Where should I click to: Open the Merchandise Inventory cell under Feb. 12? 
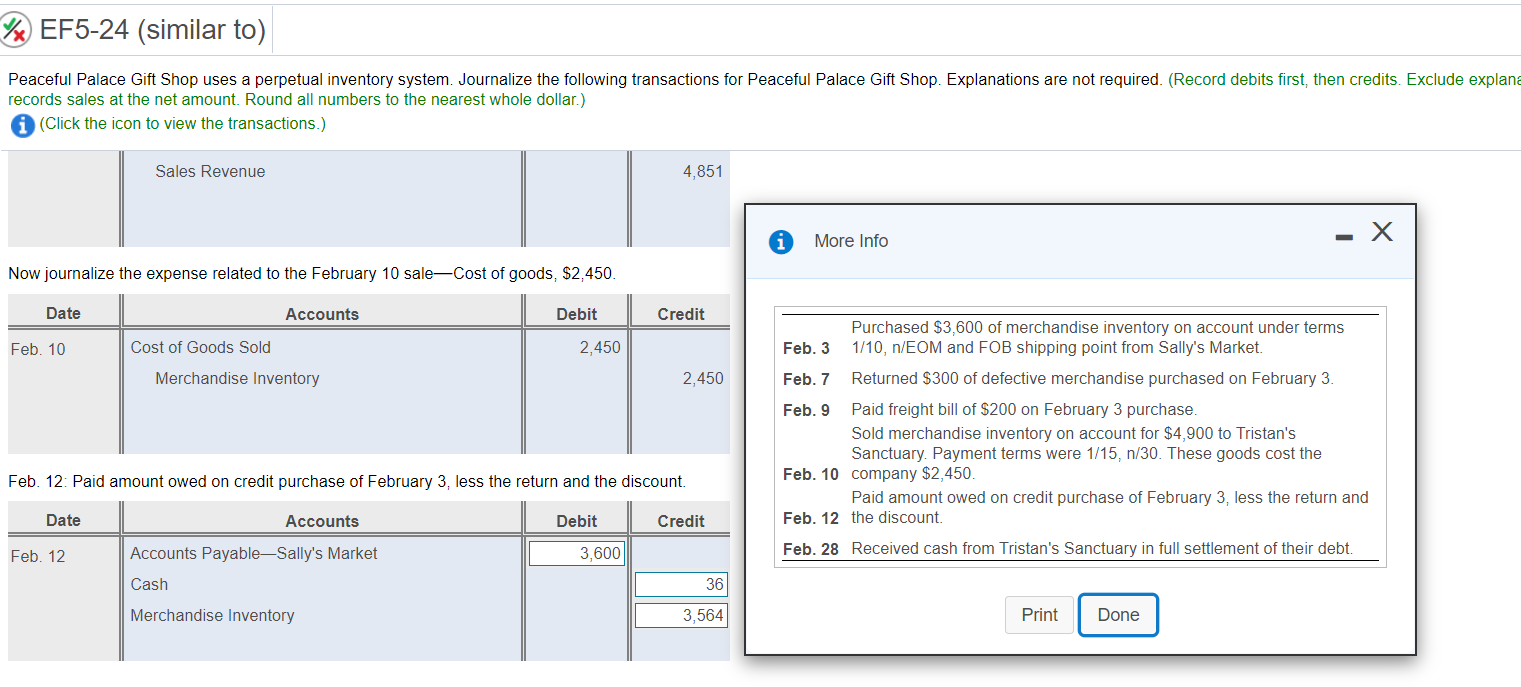212,616
